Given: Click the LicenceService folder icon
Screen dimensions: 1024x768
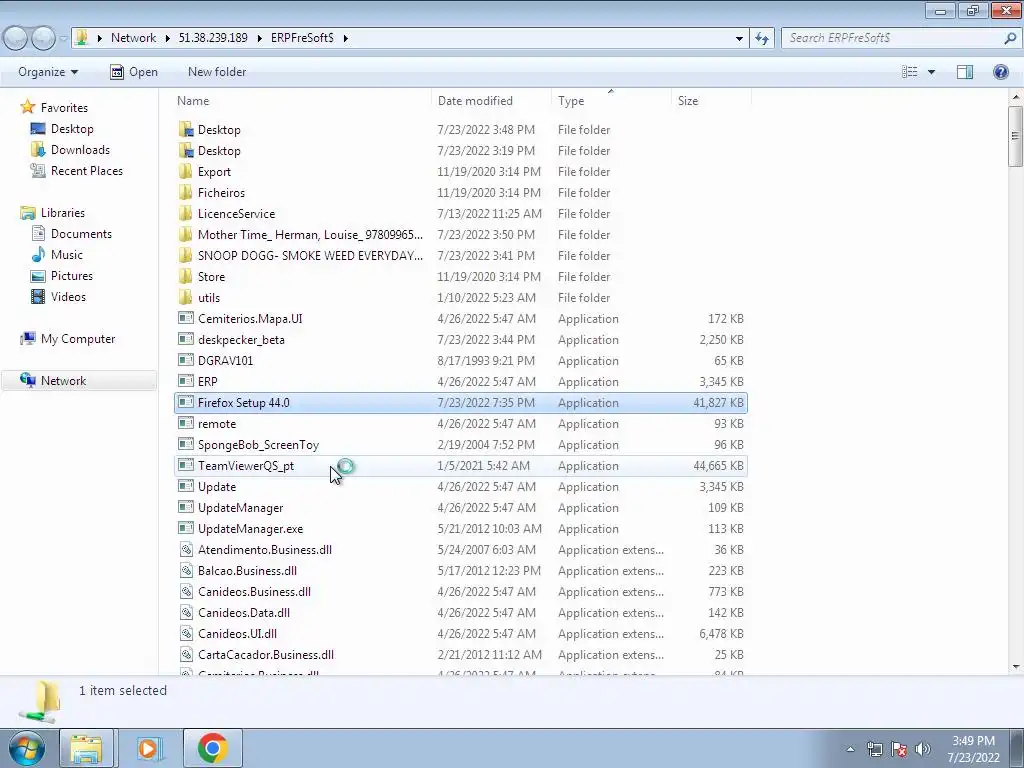Looking at the screenshot, I should (186, 214).
